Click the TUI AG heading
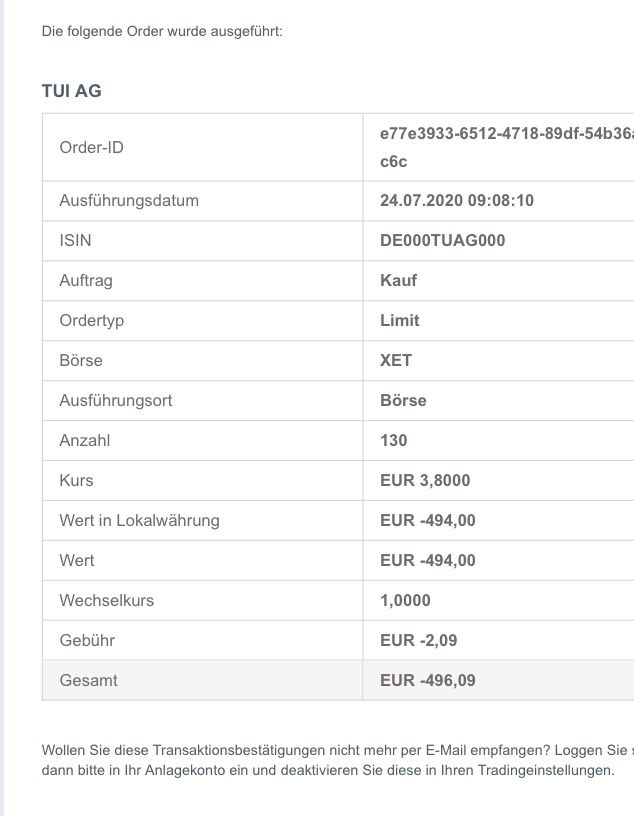 [x=72, y=91]
